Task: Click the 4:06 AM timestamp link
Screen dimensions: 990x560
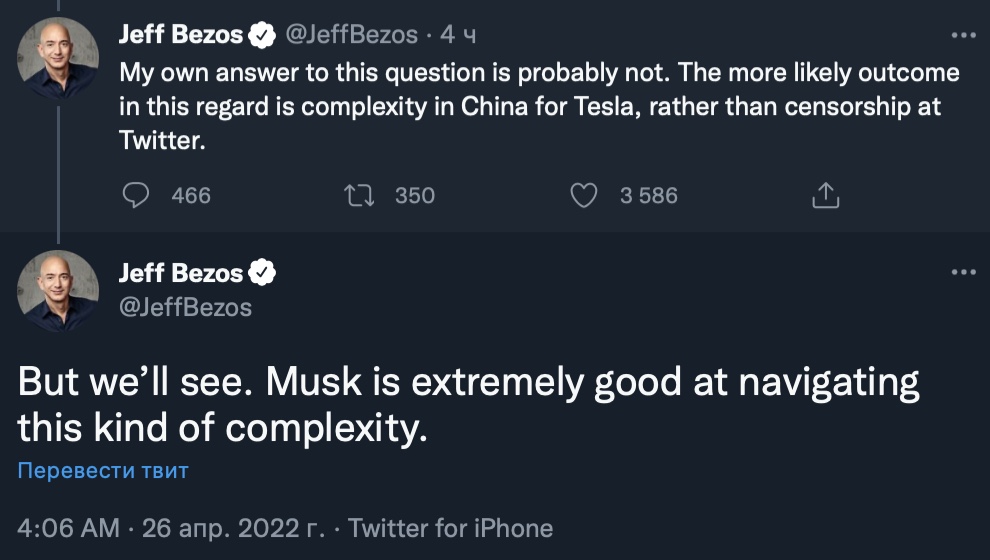Action: pos(69,527)
